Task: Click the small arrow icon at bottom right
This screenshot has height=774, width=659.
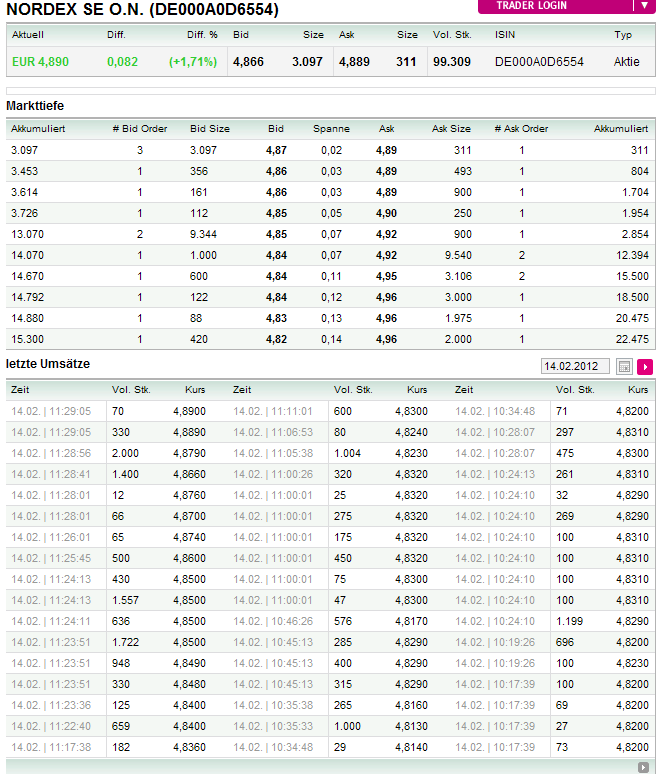Action: (x=643, y=768)
